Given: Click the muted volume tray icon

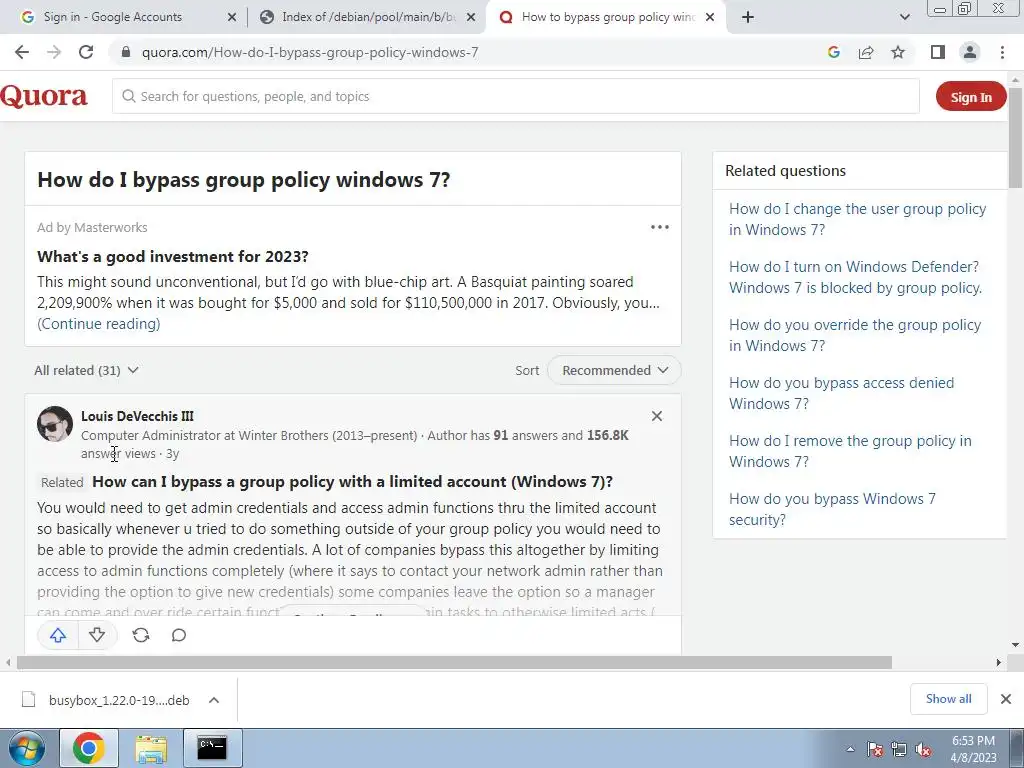Looking at the screenshot, I should click(x=923, y=749).
